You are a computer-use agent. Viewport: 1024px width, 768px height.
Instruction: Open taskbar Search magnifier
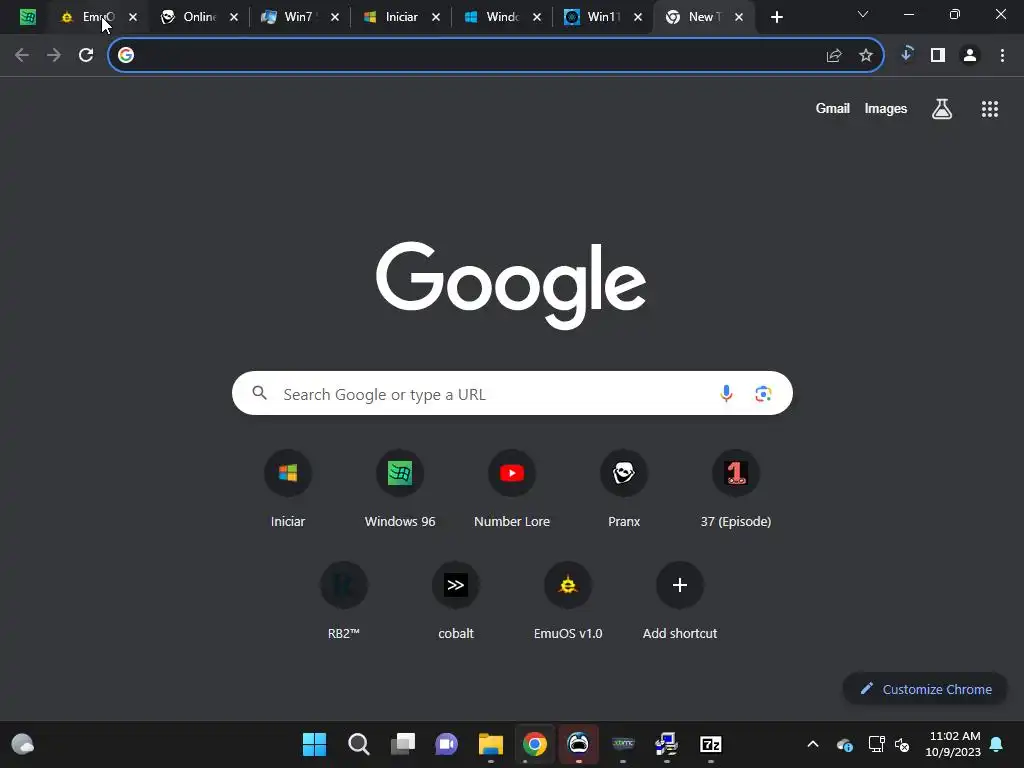(359, 744)
